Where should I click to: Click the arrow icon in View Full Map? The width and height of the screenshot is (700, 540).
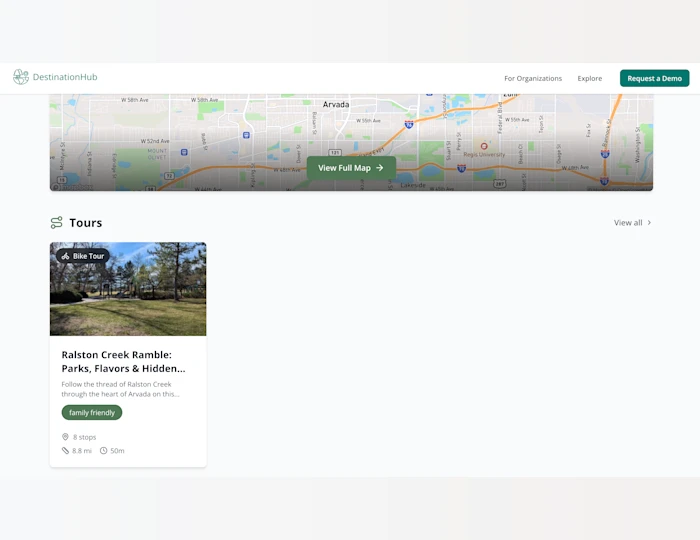(x=380, y=168)
